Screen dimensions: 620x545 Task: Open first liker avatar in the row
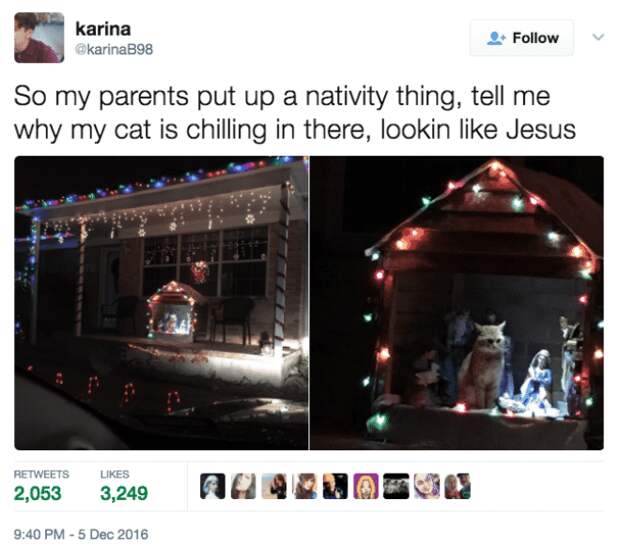[212, 486]
